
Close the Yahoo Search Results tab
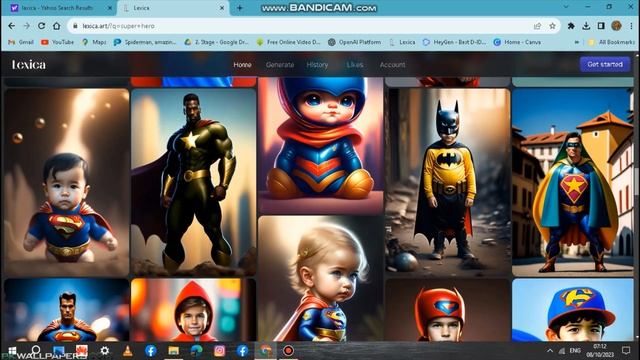coord(110,8)
